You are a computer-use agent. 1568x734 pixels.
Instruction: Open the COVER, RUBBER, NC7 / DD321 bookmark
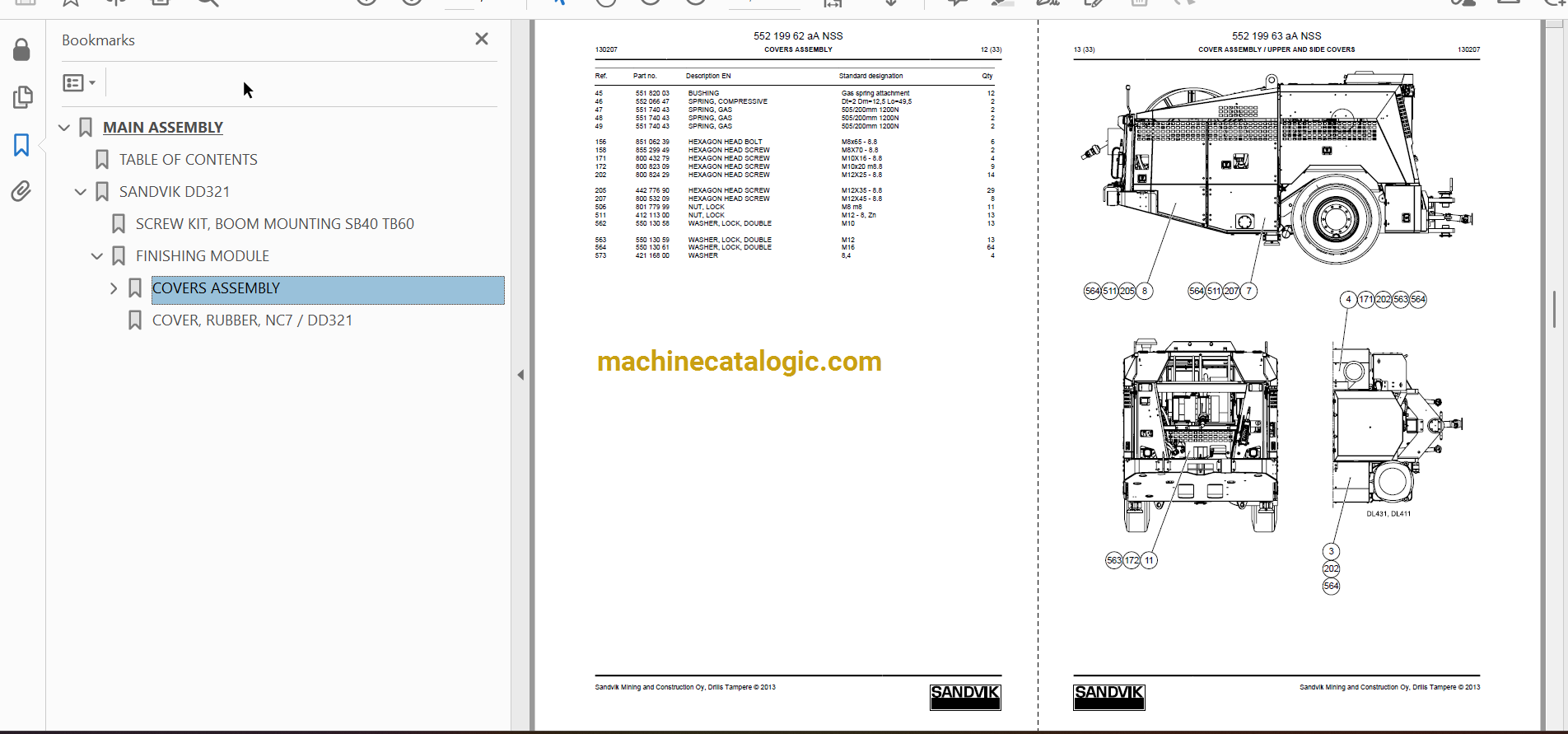[252, 320]
